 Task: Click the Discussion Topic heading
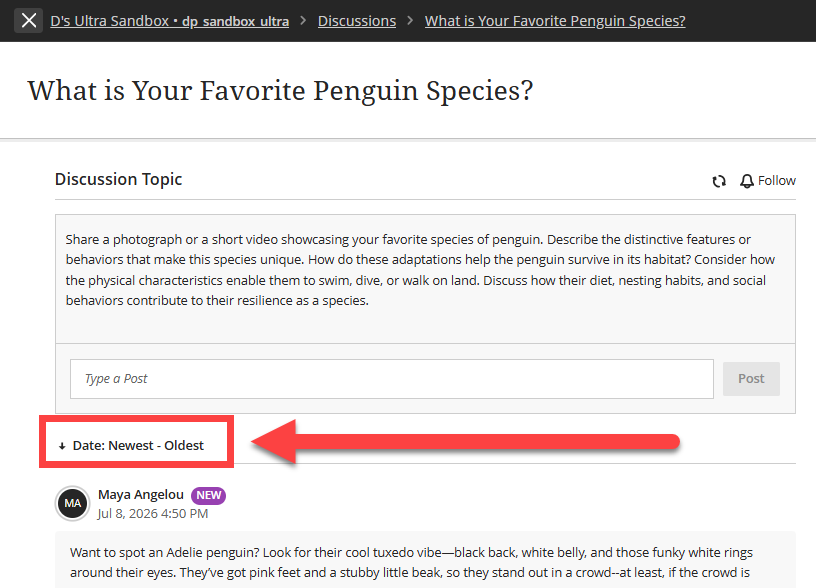click(119, 179)
